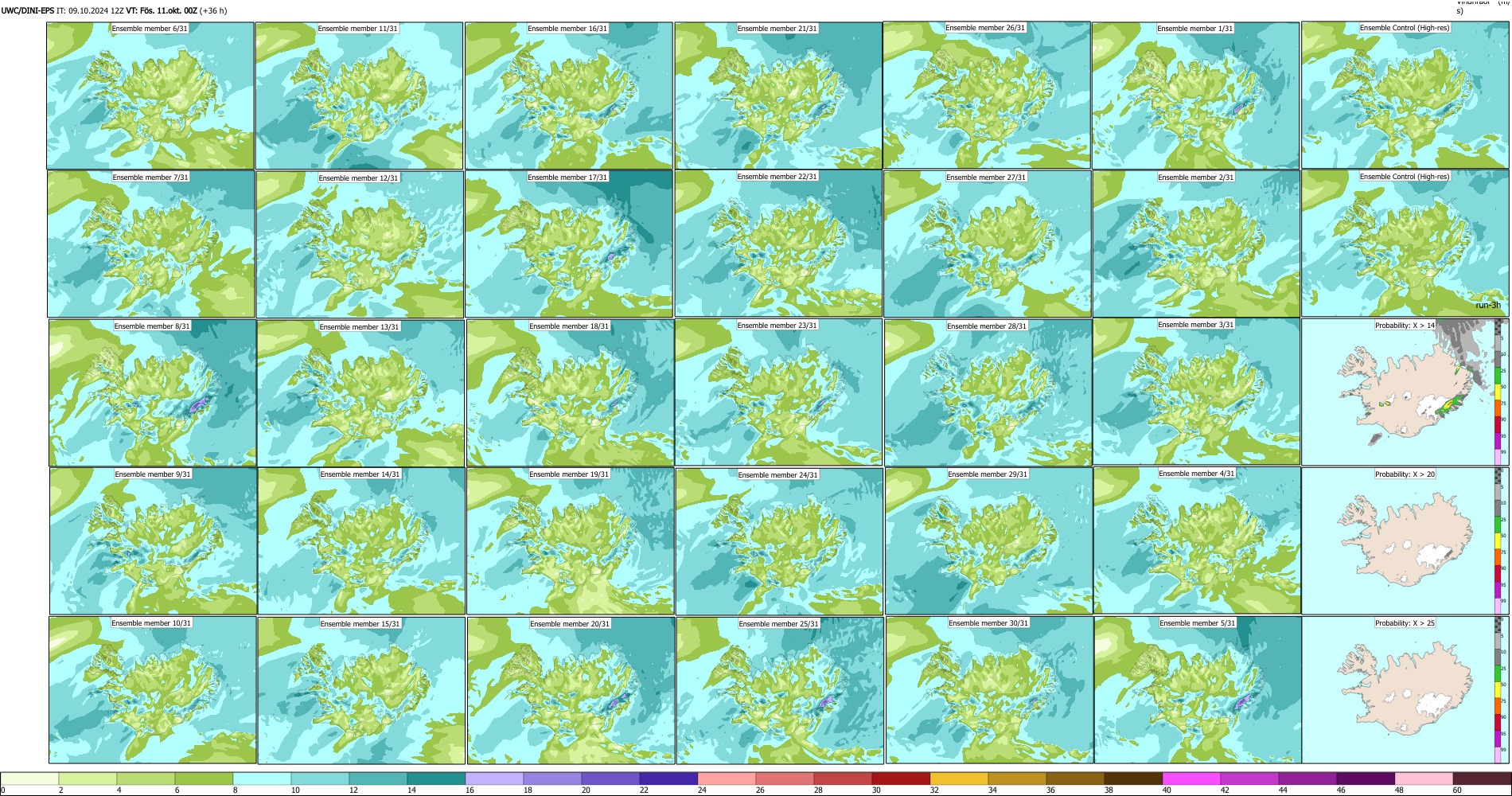Viewport: 1512px width, 796px height.
Task: Pick the light pink 48–60 legend swatch
Action: pos(1424,778)
